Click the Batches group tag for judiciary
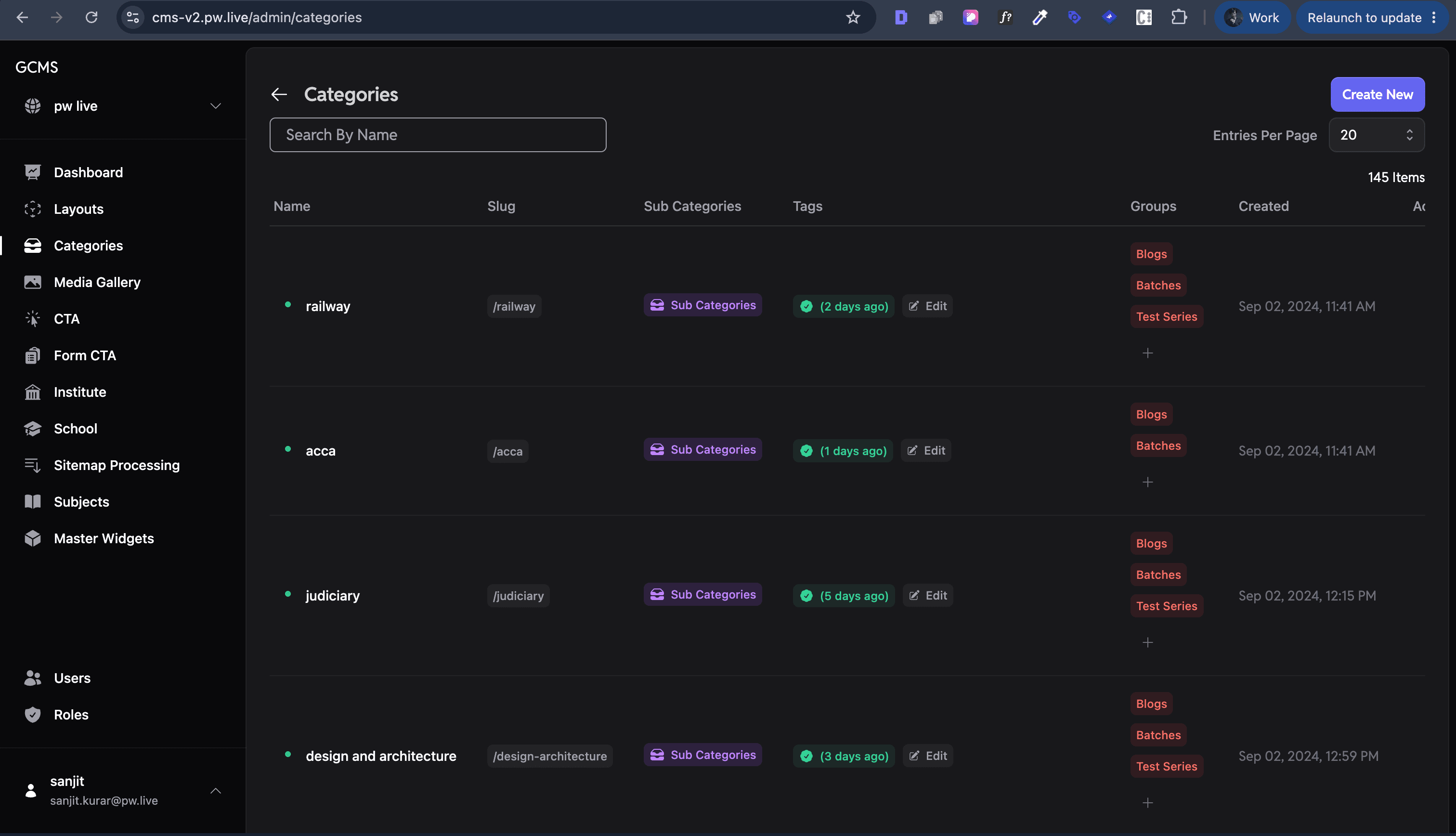This screenshot has height=836, width=1456. [x=1158, y=574]
